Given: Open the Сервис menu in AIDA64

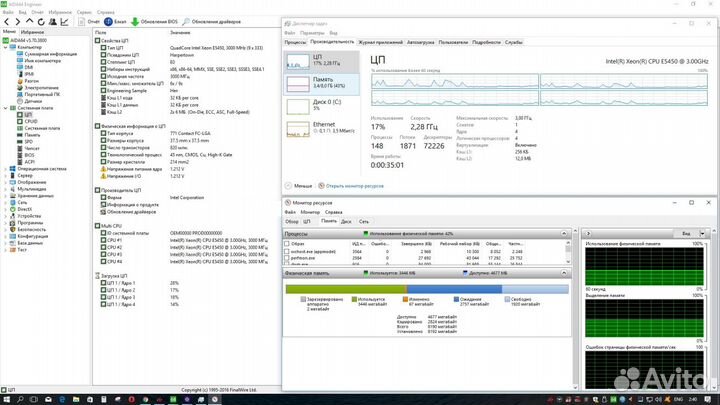Looking at the screenshot, I should 84,12.
